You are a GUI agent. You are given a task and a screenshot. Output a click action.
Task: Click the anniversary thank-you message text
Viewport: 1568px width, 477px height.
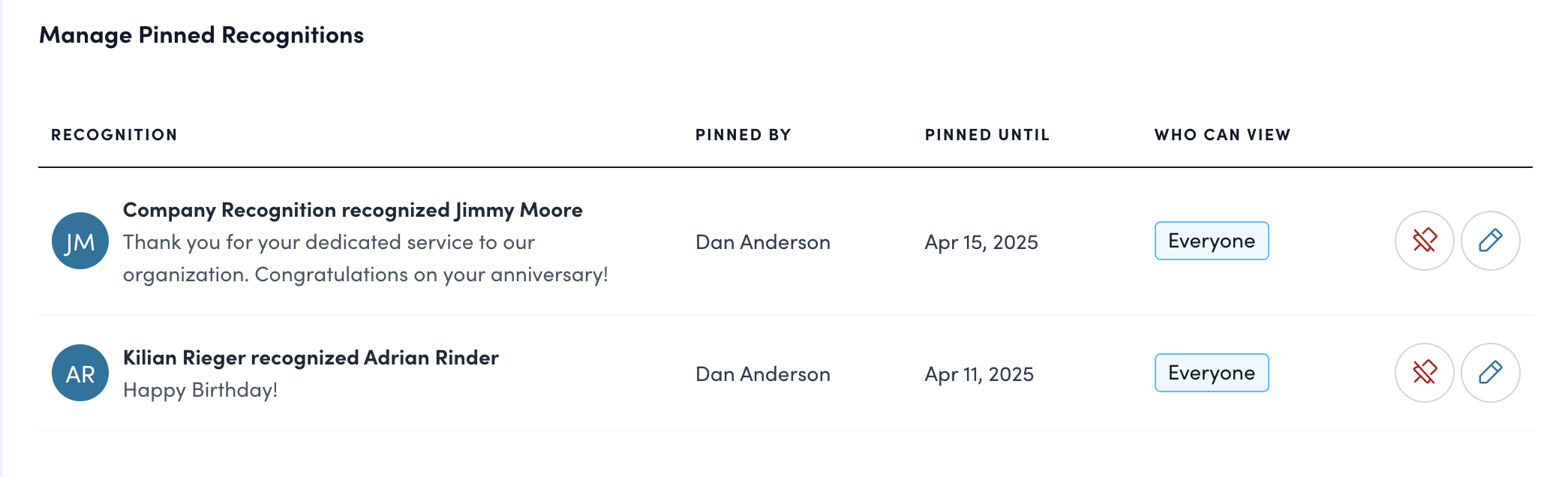(365, 259)
